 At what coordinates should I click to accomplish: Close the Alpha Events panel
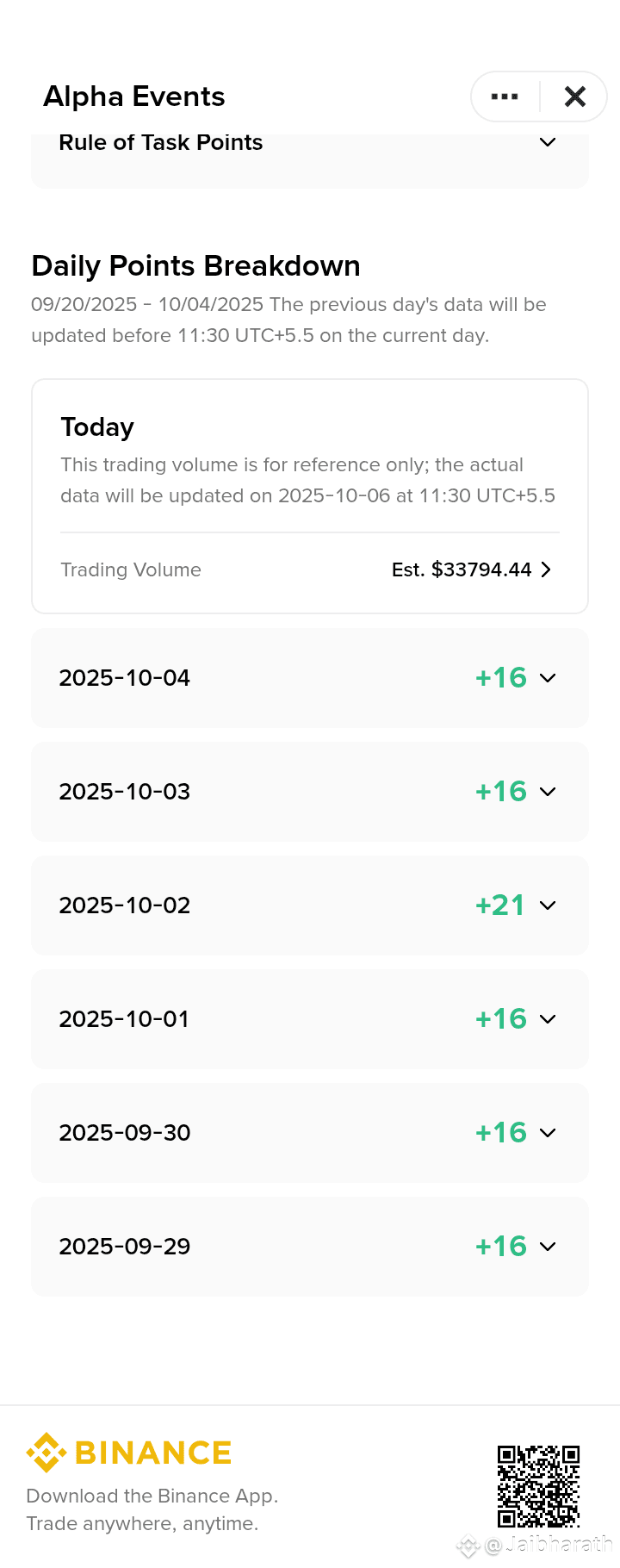[575, 96]
